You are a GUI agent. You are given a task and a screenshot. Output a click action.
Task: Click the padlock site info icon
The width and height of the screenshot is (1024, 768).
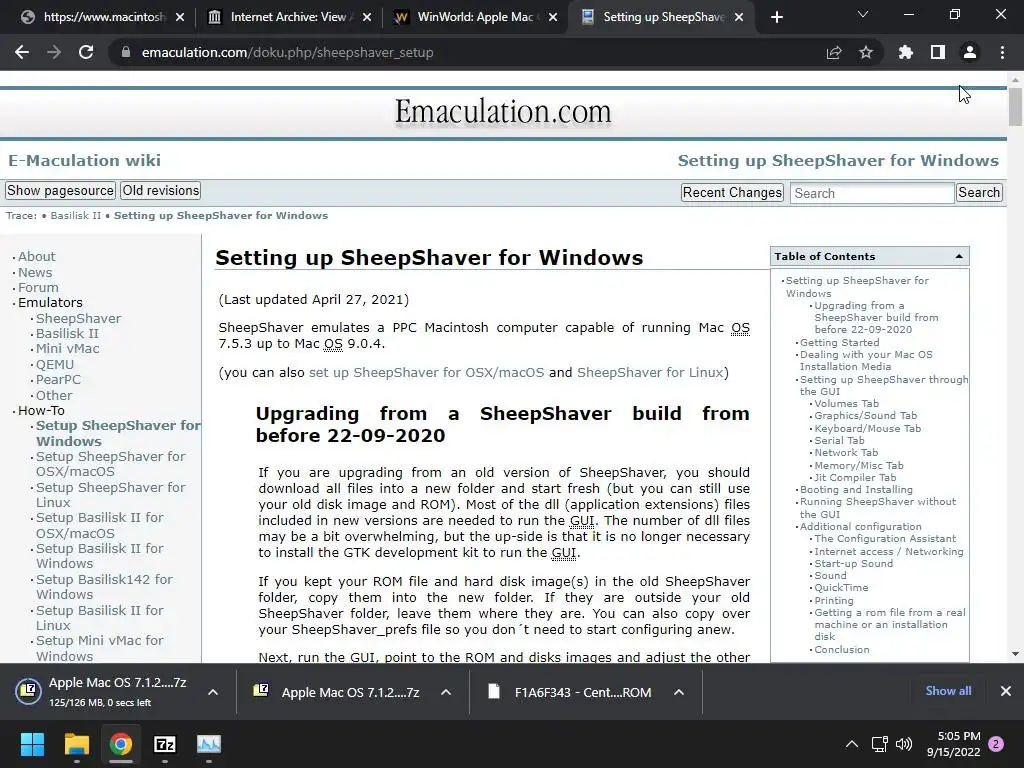(x=125, y=52)
